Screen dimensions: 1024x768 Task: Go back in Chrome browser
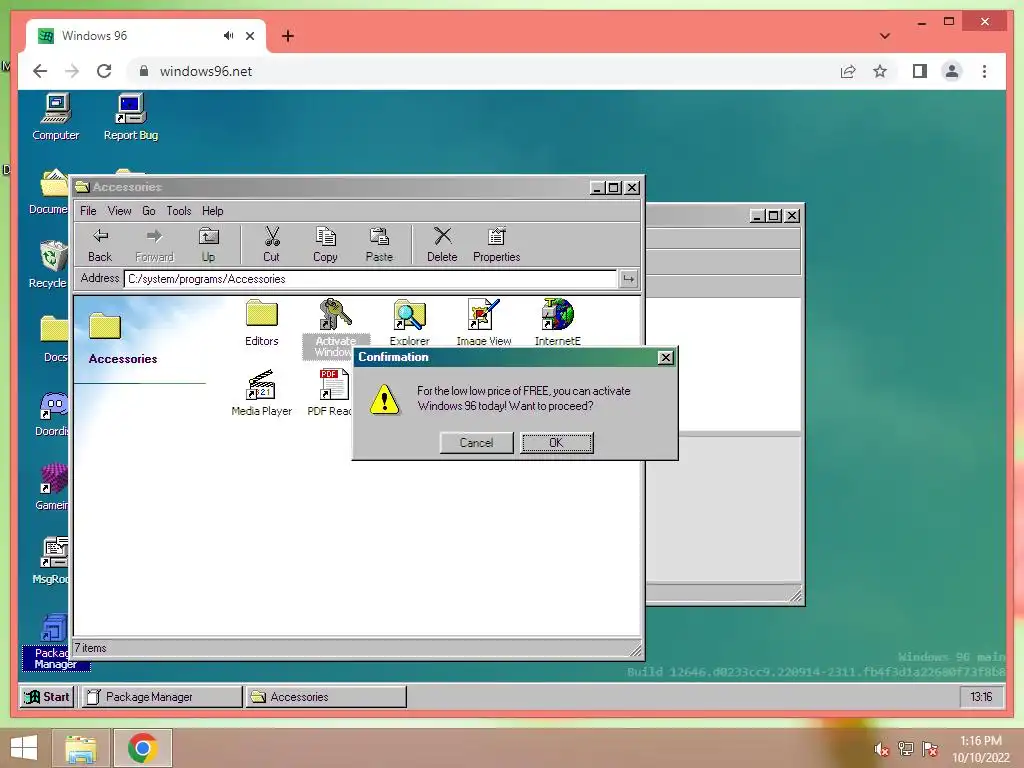pyautogui.click(x=40, y=71)
